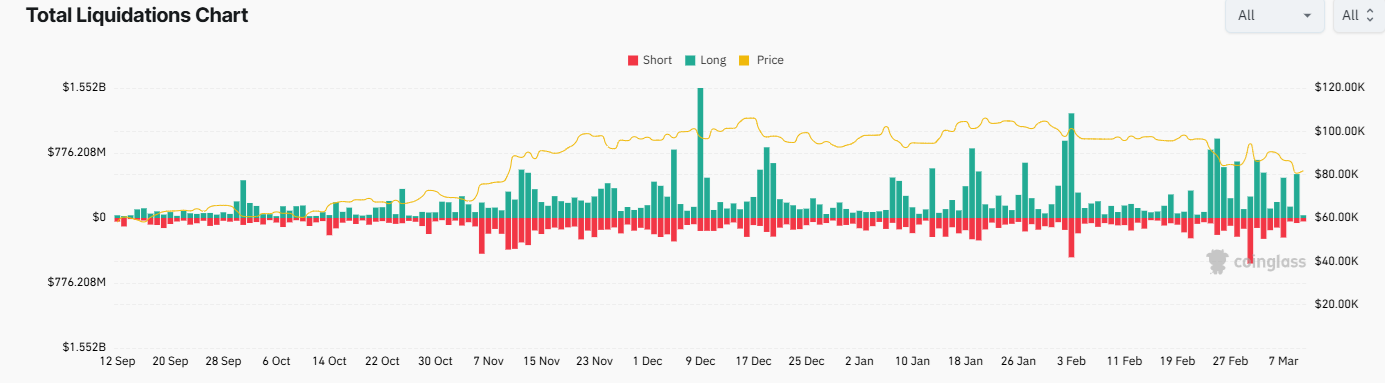Open the second All dropdown with up-down arrows

click(1358, 16)
